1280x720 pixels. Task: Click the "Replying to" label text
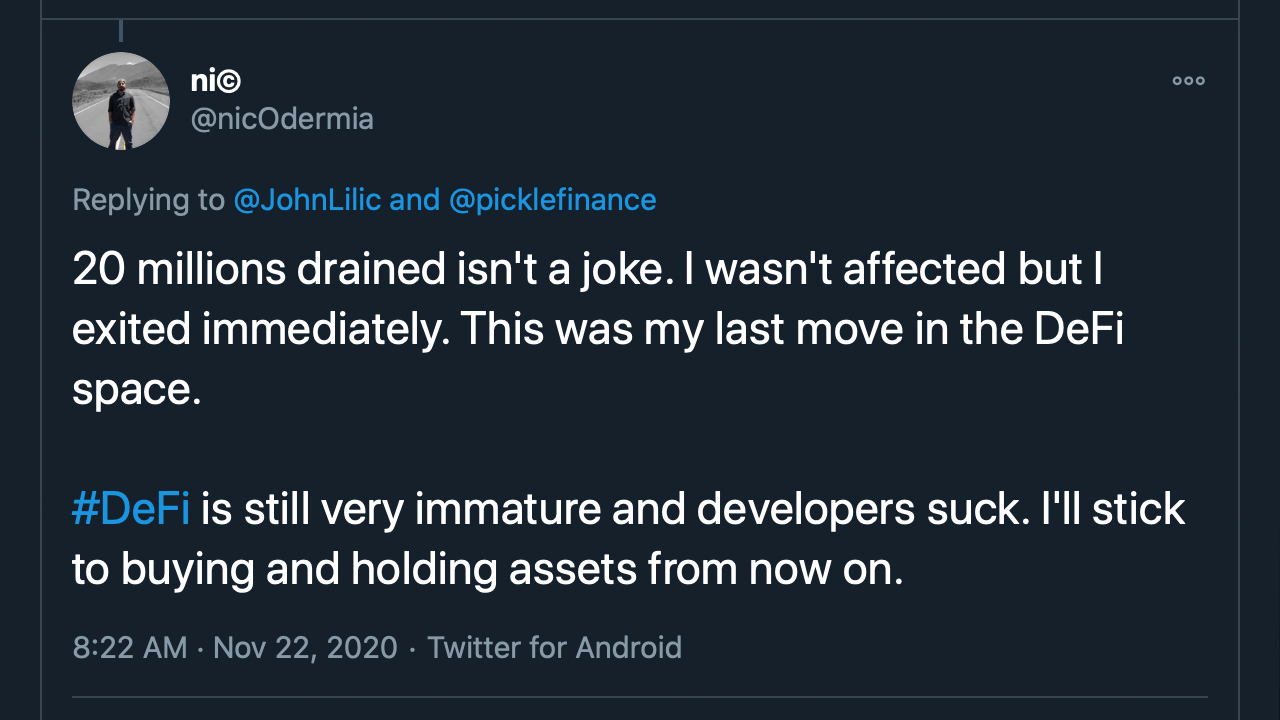click(148, 200)
